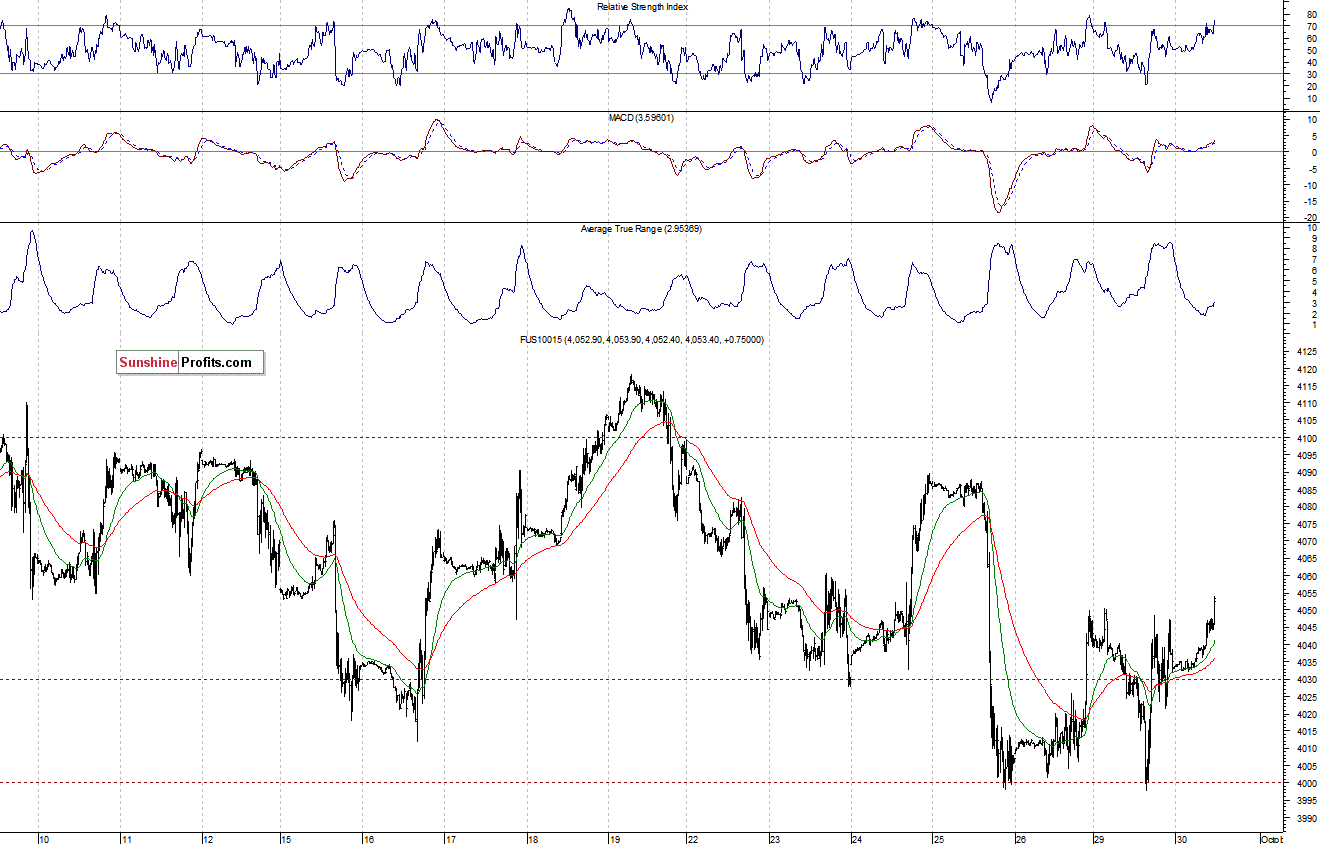Click the 4125 price axis label

pos(1306,352)
